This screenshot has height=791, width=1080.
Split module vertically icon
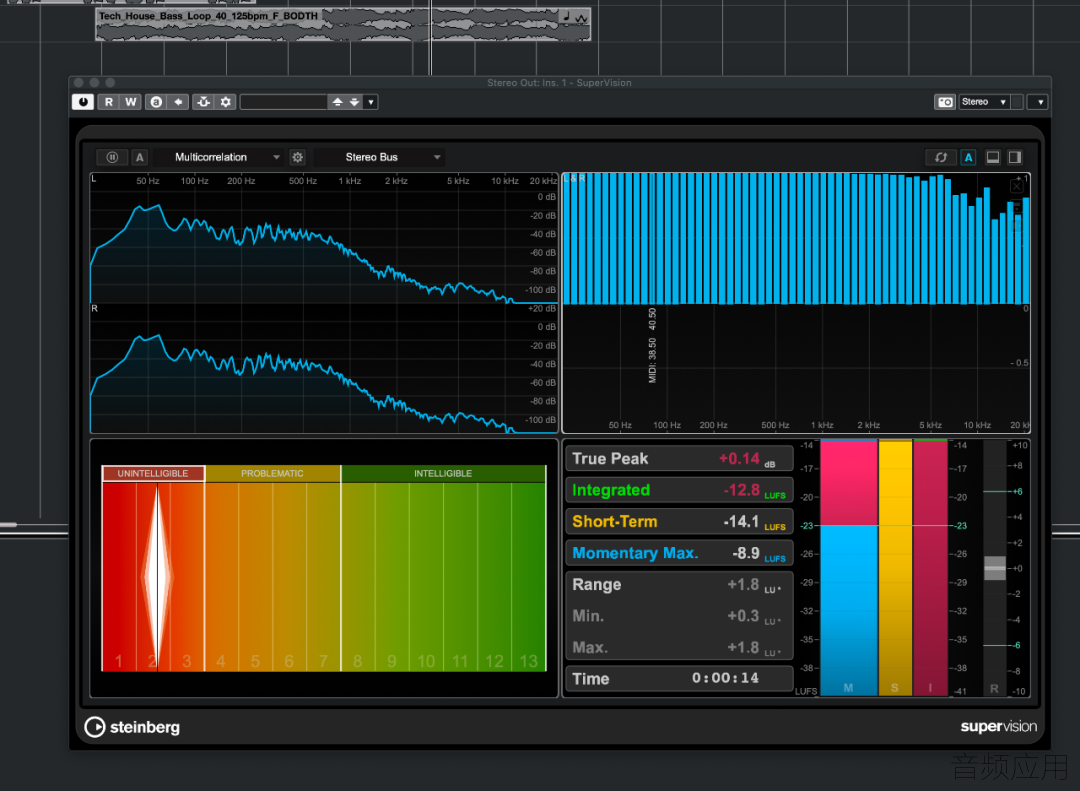1015,157
